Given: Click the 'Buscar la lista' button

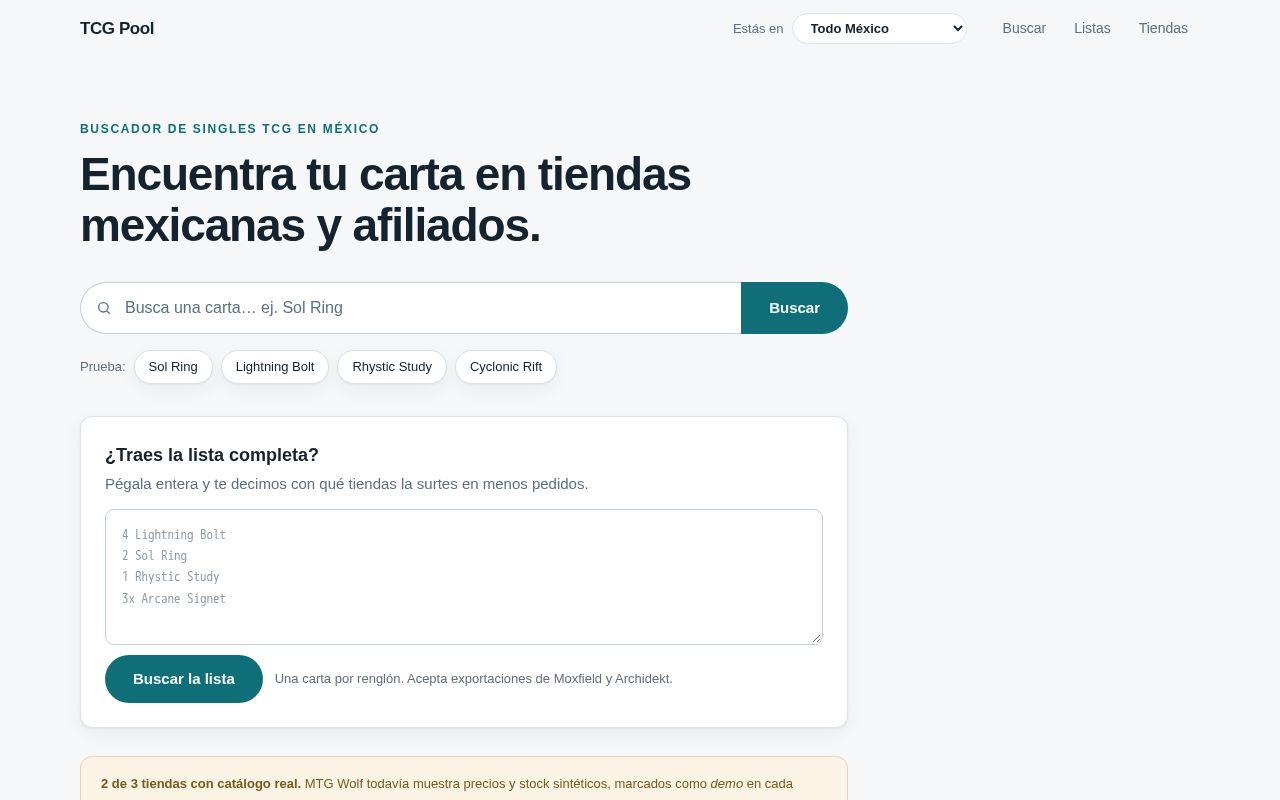Looking at the screenshot, I should (x=184, y=679).
